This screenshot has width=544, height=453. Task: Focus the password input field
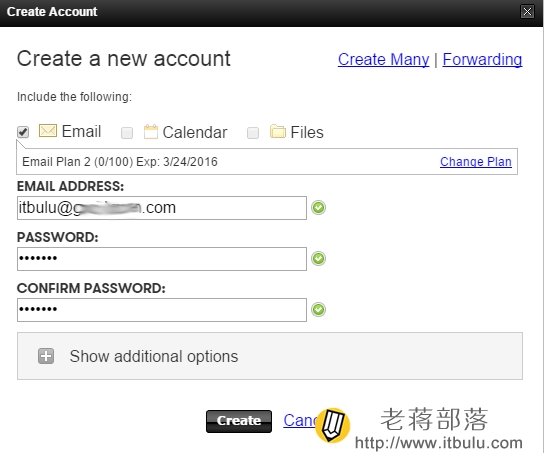[x=162, y=259]
